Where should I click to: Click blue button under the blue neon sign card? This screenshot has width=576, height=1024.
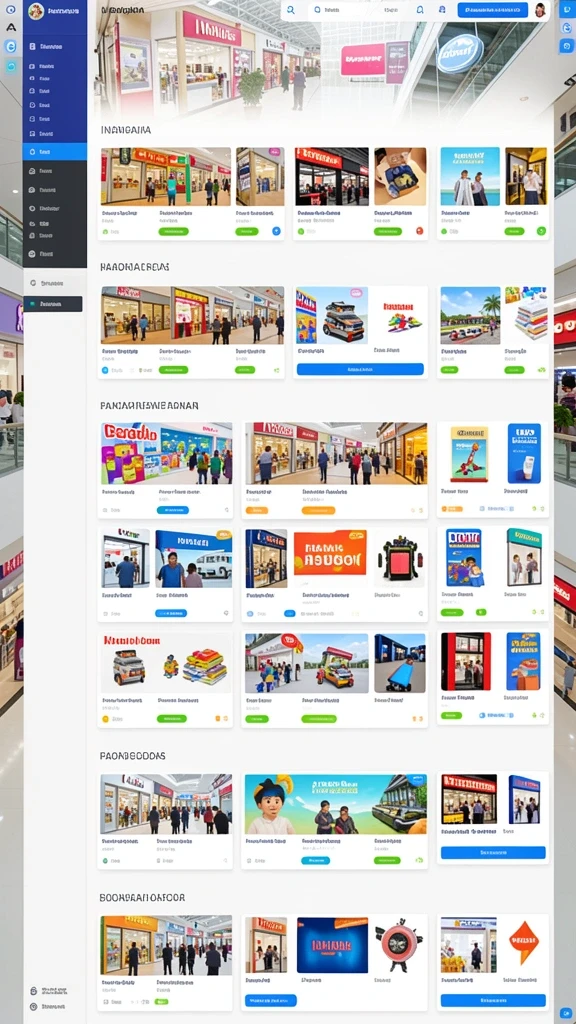point(271,1000)
